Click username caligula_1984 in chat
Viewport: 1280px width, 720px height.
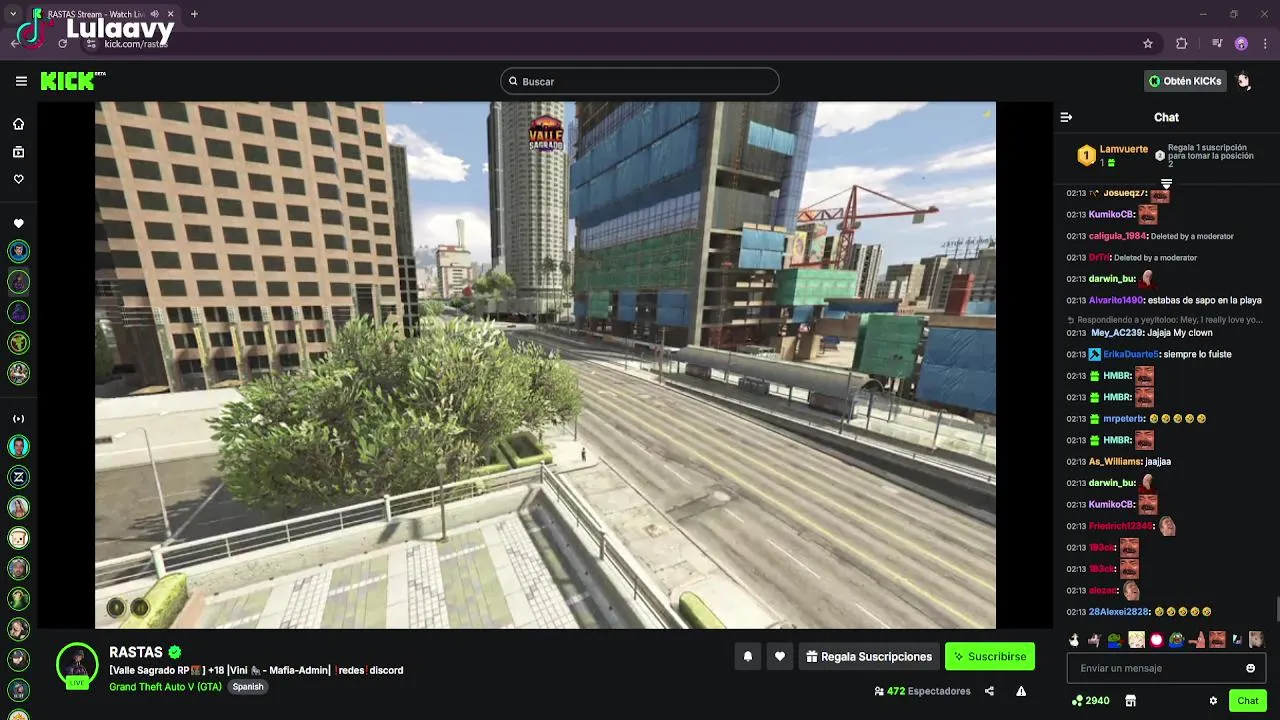tap(1118, 236)
